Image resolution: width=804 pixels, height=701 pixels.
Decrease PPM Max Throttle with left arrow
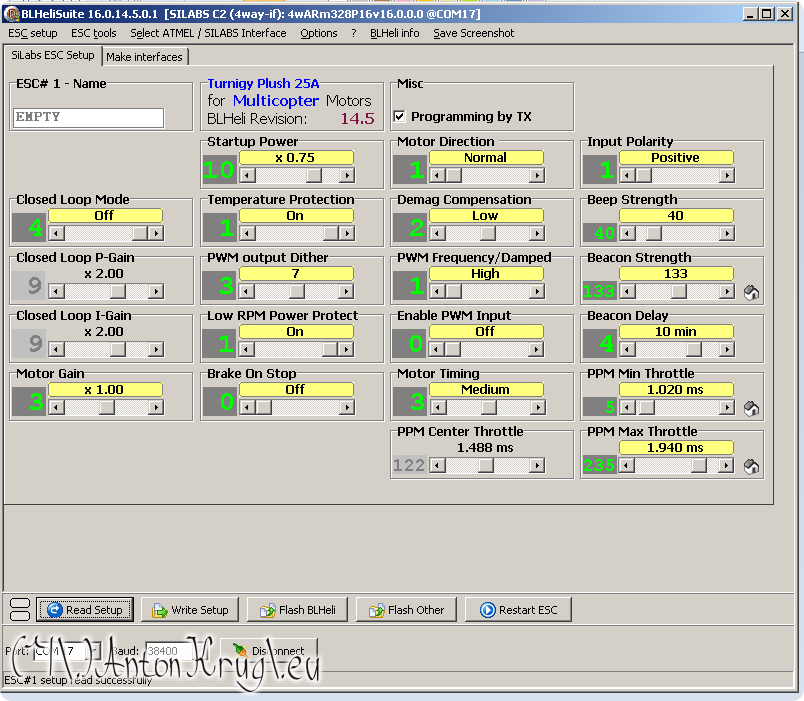[626, 465]
